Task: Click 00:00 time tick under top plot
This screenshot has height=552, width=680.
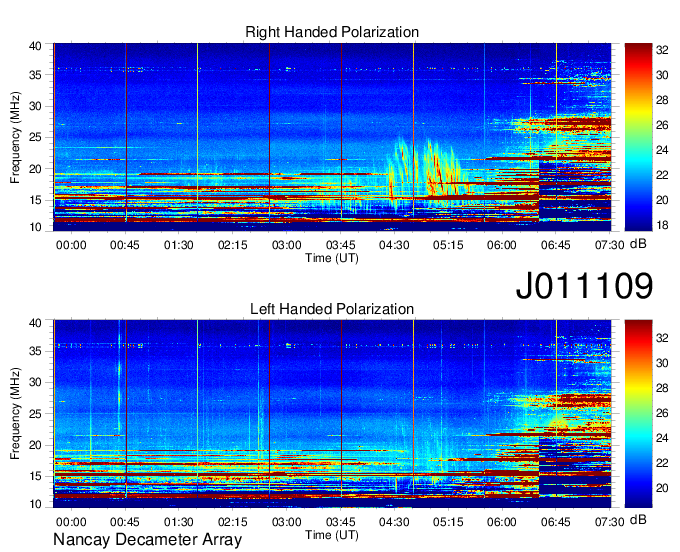Action: coord(71,245)
